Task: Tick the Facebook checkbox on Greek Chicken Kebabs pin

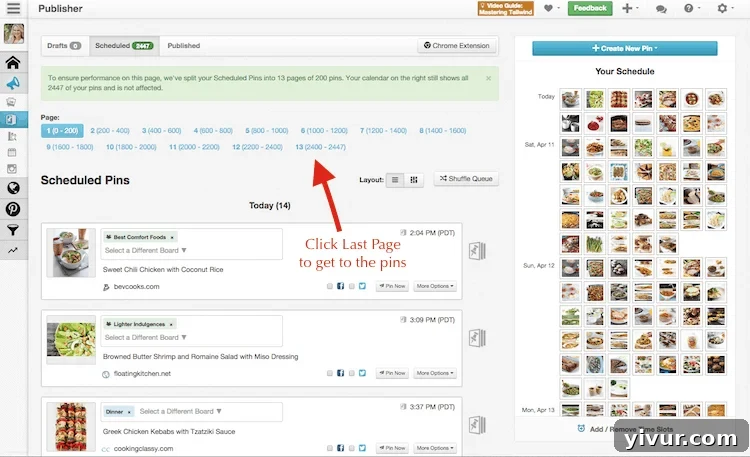Action: (330, 448)
